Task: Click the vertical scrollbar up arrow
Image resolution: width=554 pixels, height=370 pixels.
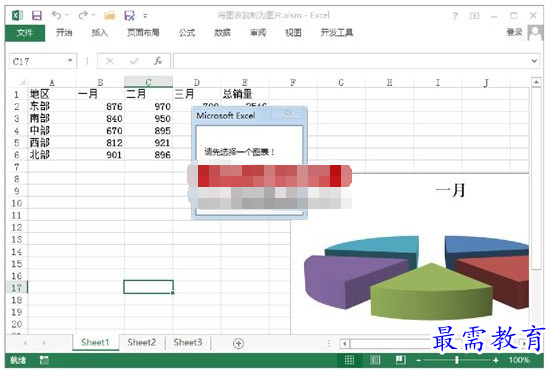Action: (536, 82)
